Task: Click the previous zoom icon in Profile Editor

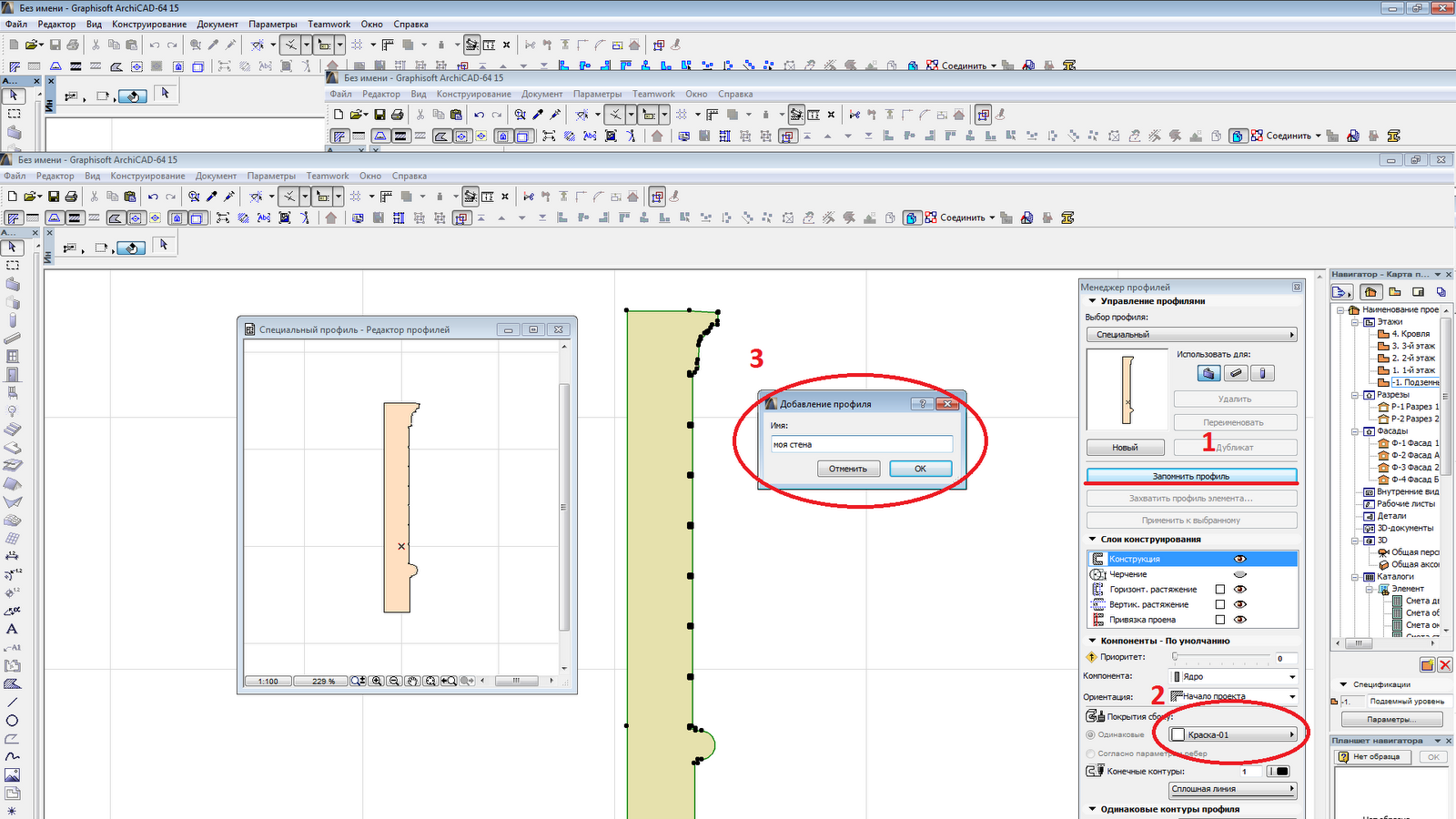Action: pos(449,681)
